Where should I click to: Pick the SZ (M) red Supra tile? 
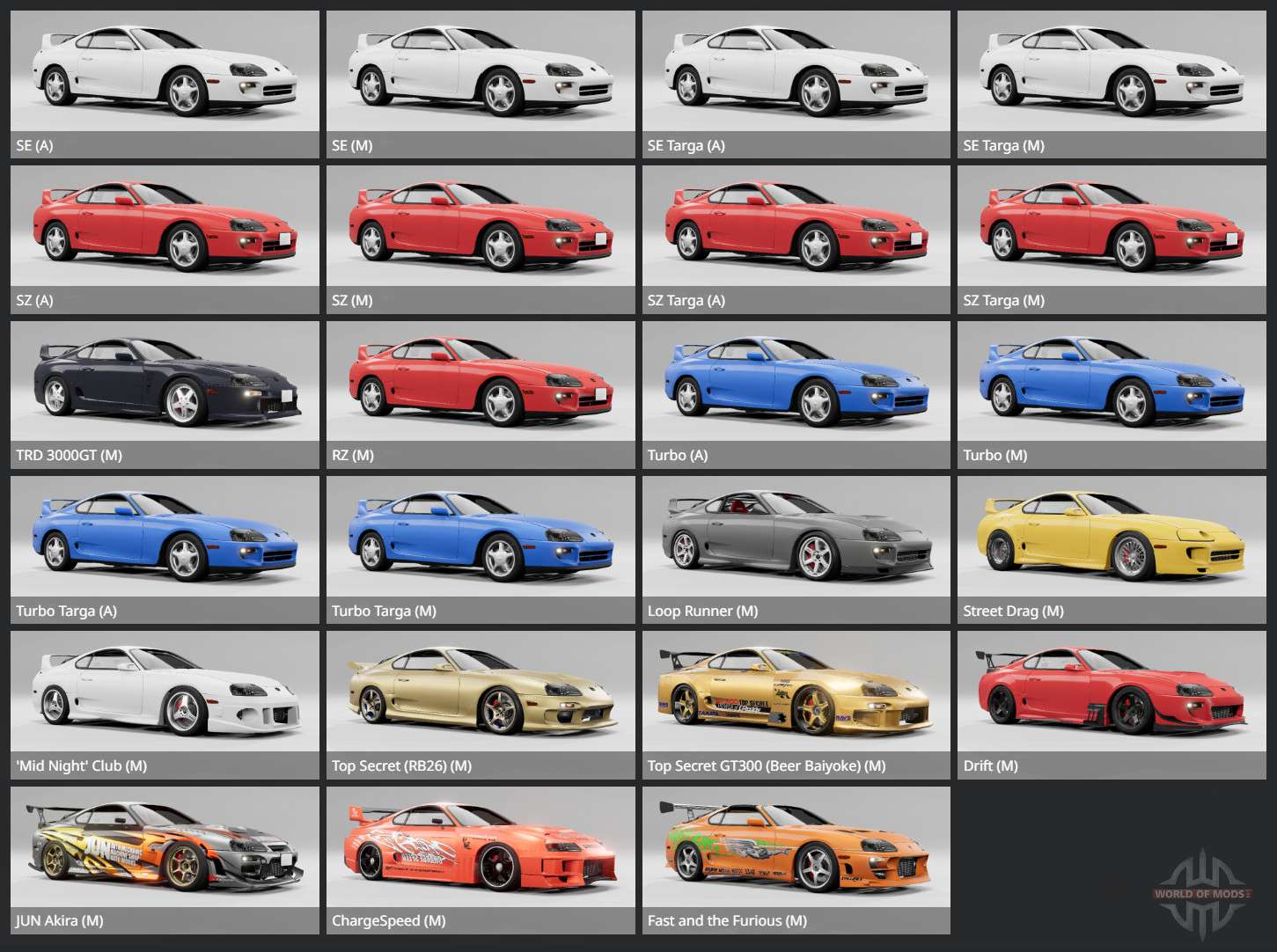pyautogui.click(x=481, y=238)
